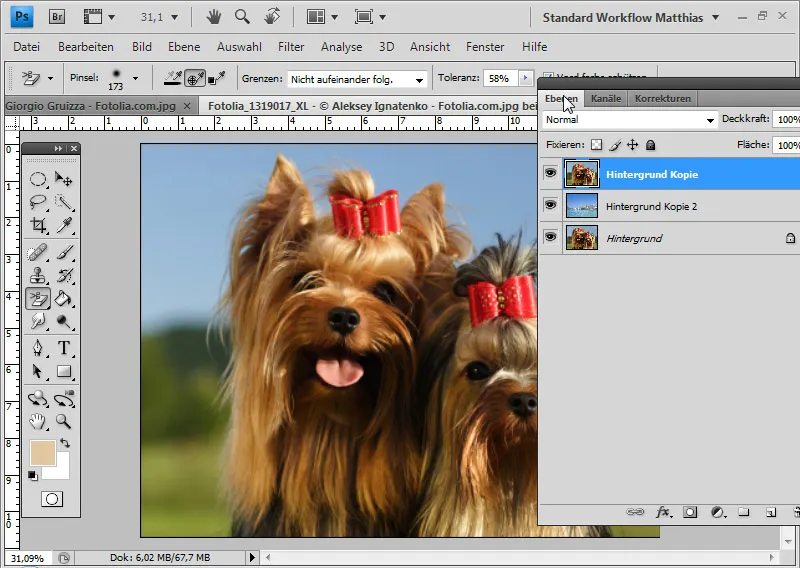This screenshot has height=568, width=800.
Task: Add a layer style (fx)
Action: tap(663, 512)
